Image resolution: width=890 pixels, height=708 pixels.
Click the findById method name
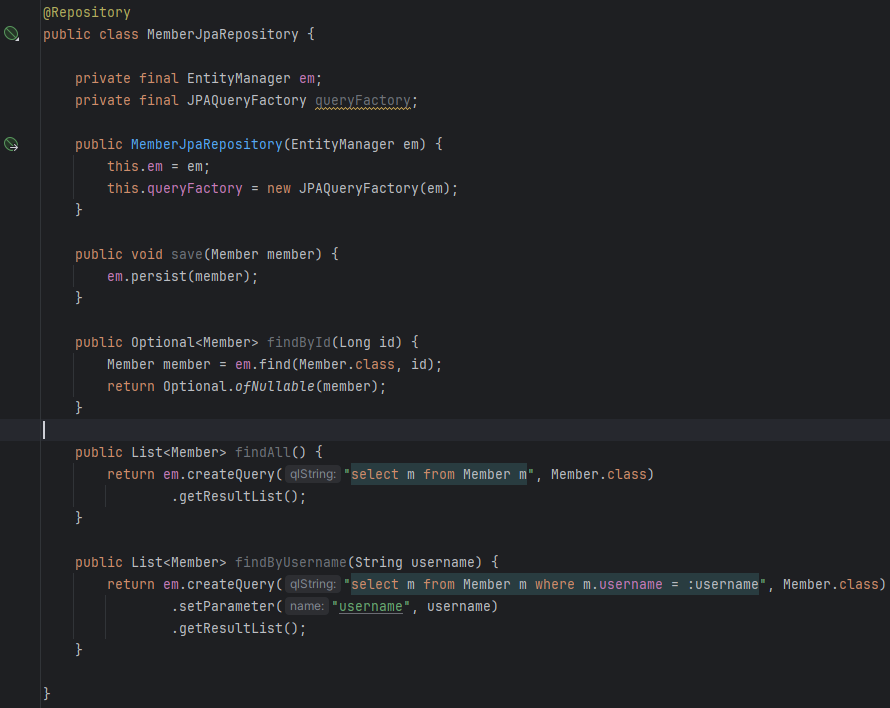pyautogui.click(x=299, y=342)
